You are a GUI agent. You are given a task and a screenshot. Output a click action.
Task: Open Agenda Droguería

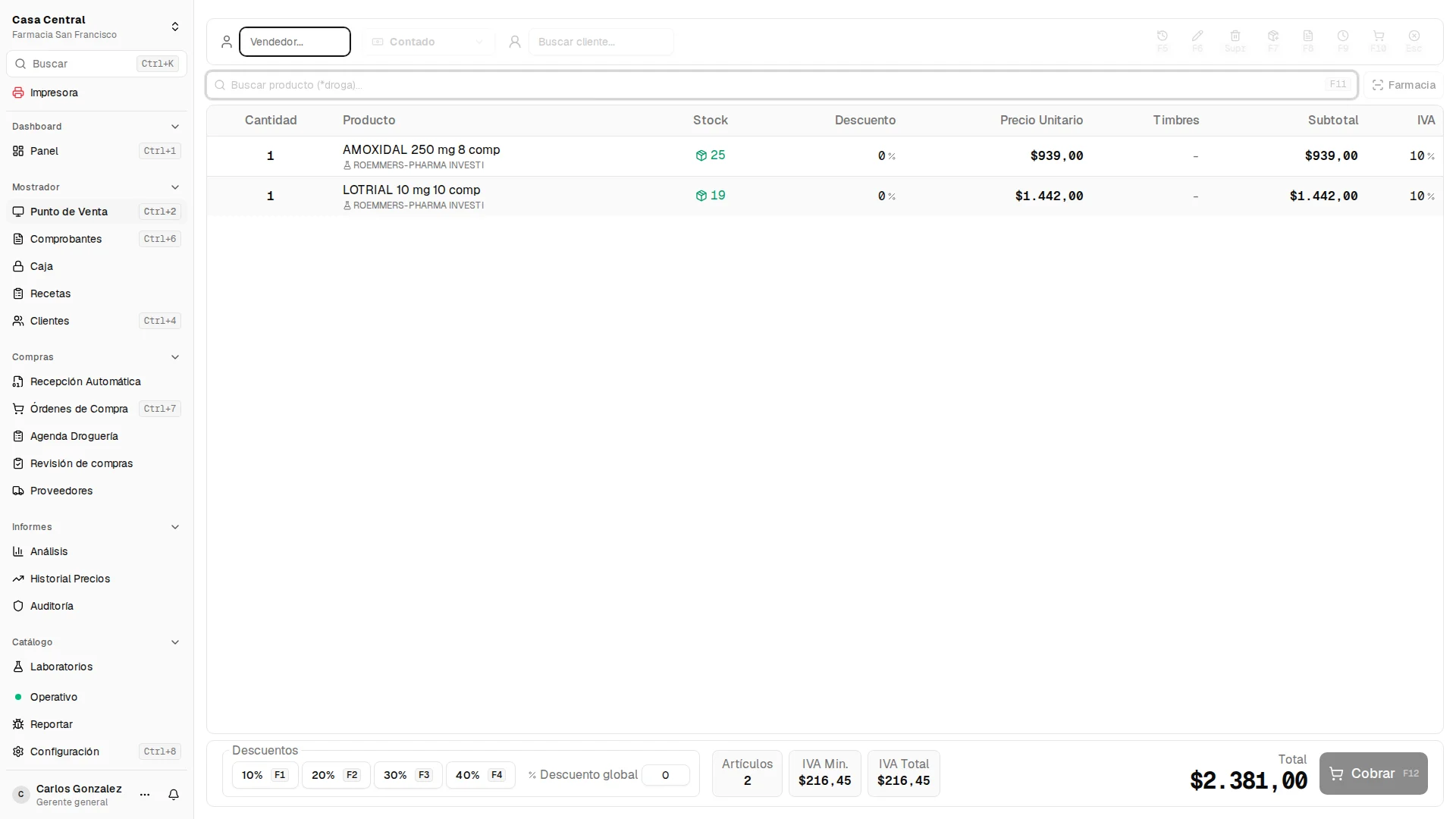pos(96,436)
